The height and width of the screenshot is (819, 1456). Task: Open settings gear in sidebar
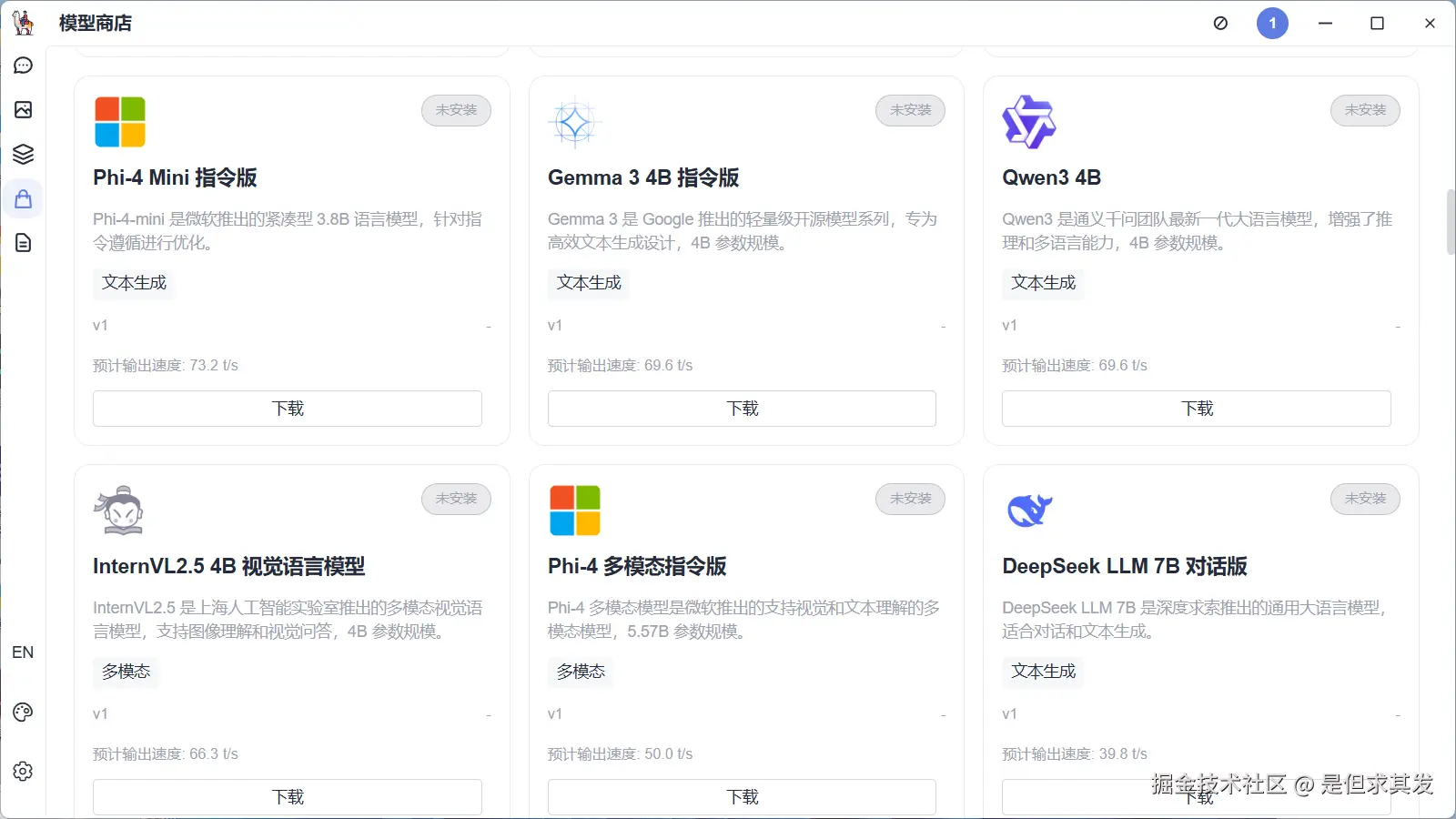coord(24,772)
